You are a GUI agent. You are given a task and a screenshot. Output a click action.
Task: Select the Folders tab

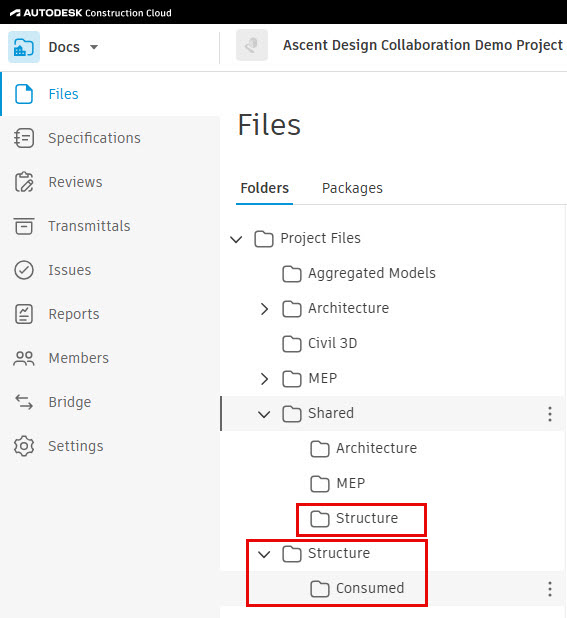point(265,188)
